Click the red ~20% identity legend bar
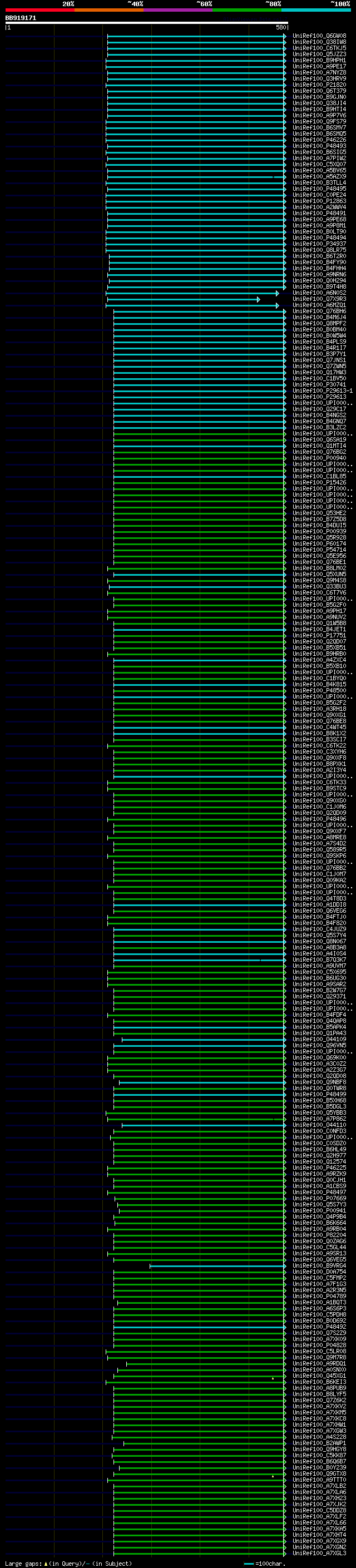The height and width of the screenshot is (1568, 356). 39,10
